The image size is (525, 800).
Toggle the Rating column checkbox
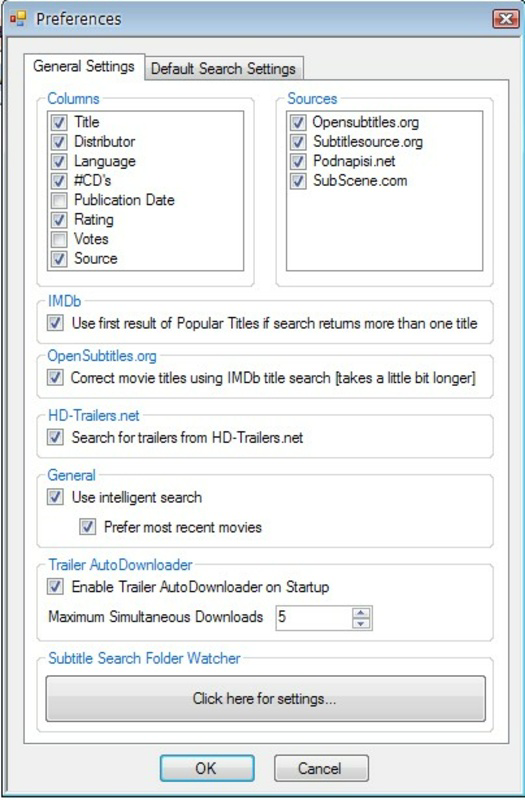tap(59, 219)
